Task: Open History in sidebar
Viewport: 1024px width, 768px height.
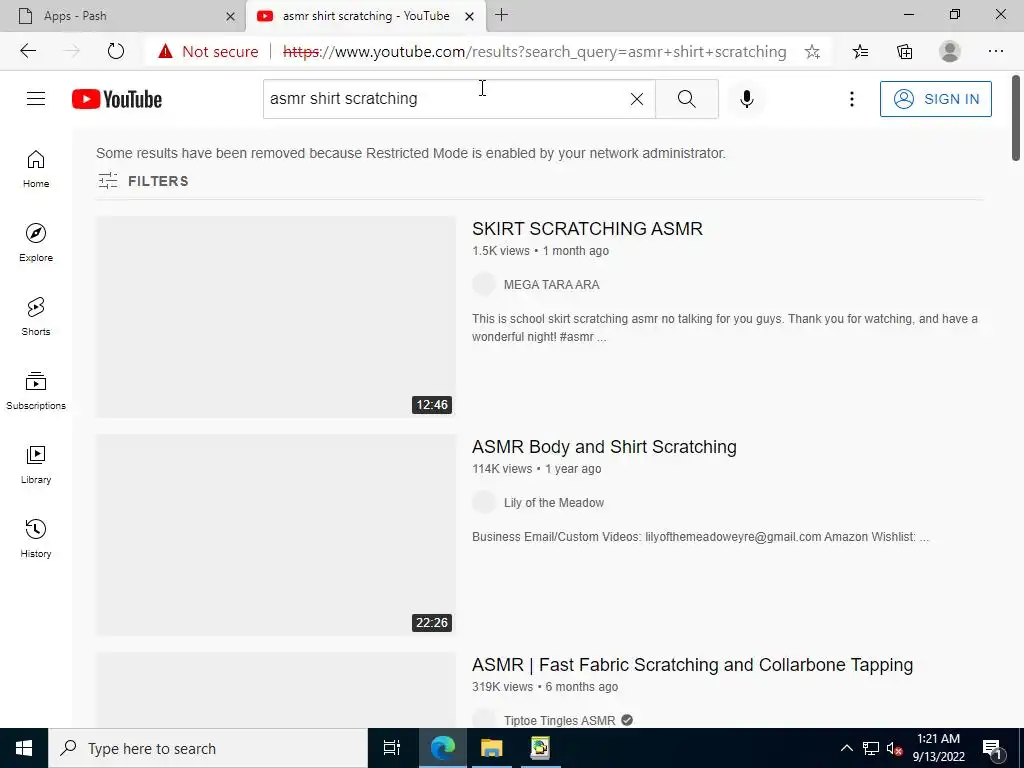Action: click(x=36, y=539)
